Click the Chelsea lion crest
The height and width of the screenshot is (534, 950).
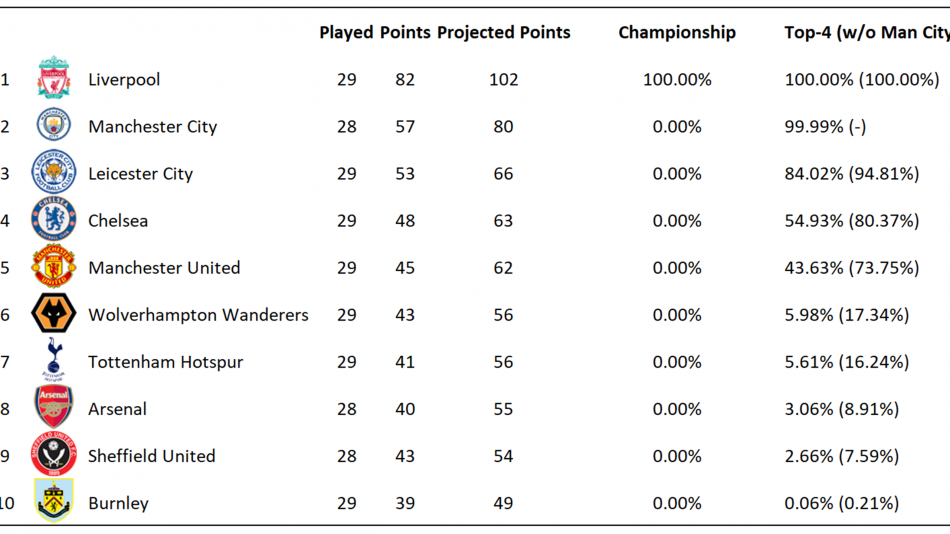click(x=54, y=219)
